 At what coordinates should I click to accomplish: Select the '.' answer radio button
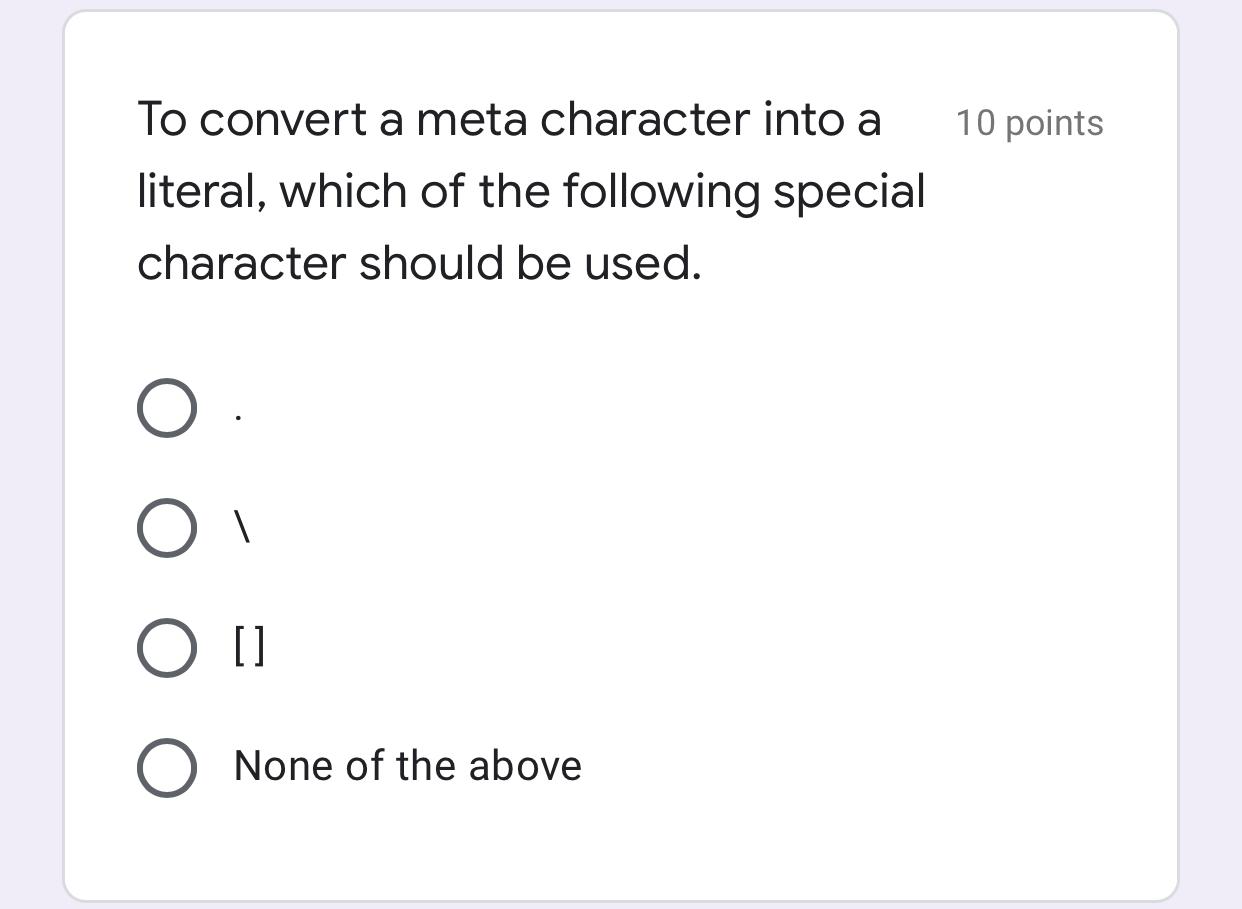[x=166, y=407]
